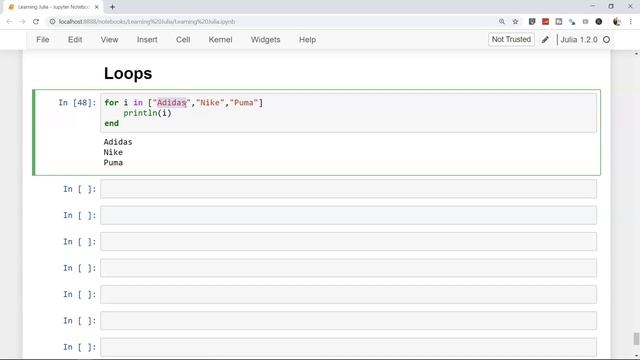640x360 pixels.
Task: Open the Help menu
Action: [x=307, y=40]
